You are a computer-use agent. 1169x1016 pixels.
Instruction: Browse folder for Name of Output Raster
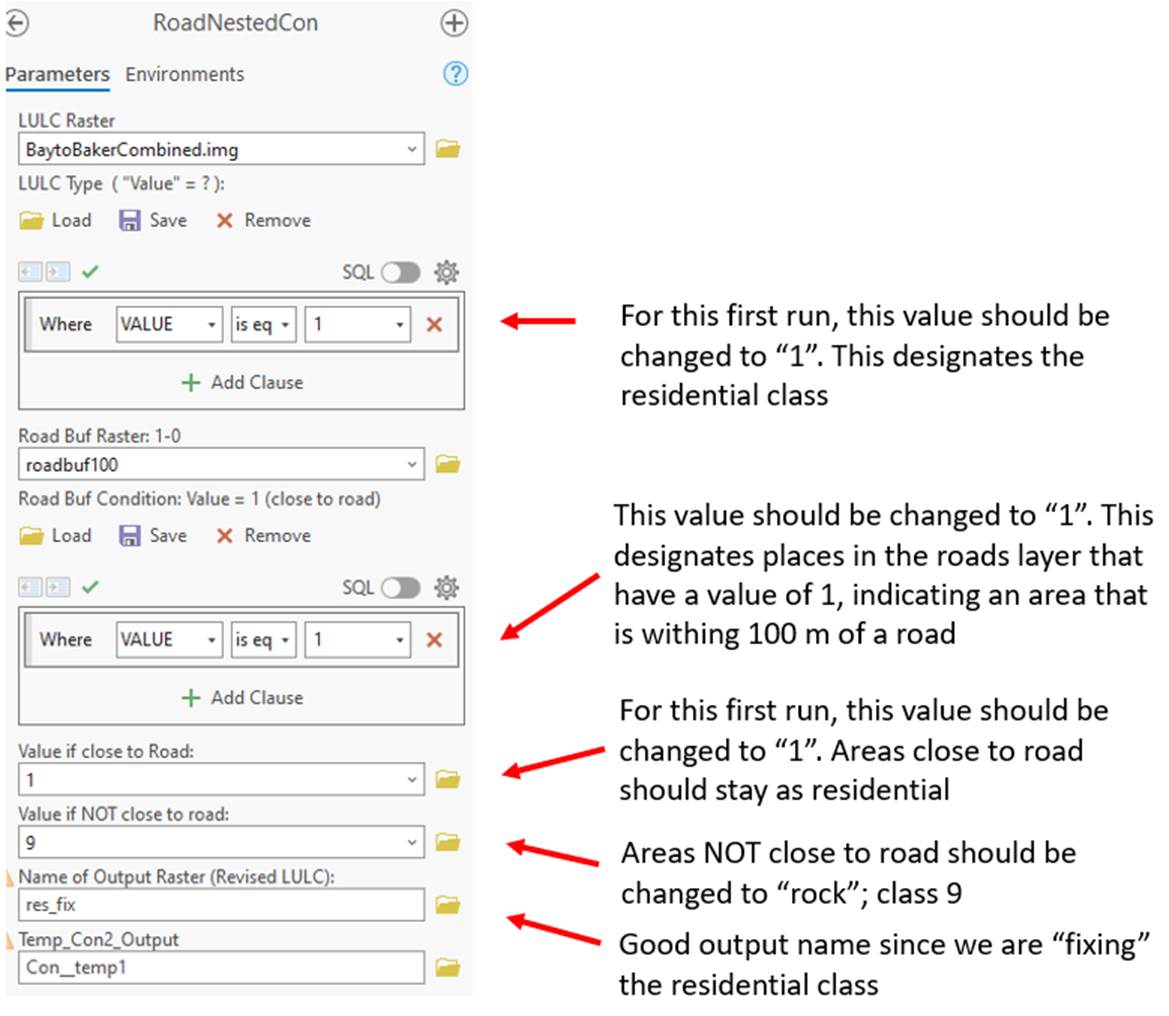point(447,905)
